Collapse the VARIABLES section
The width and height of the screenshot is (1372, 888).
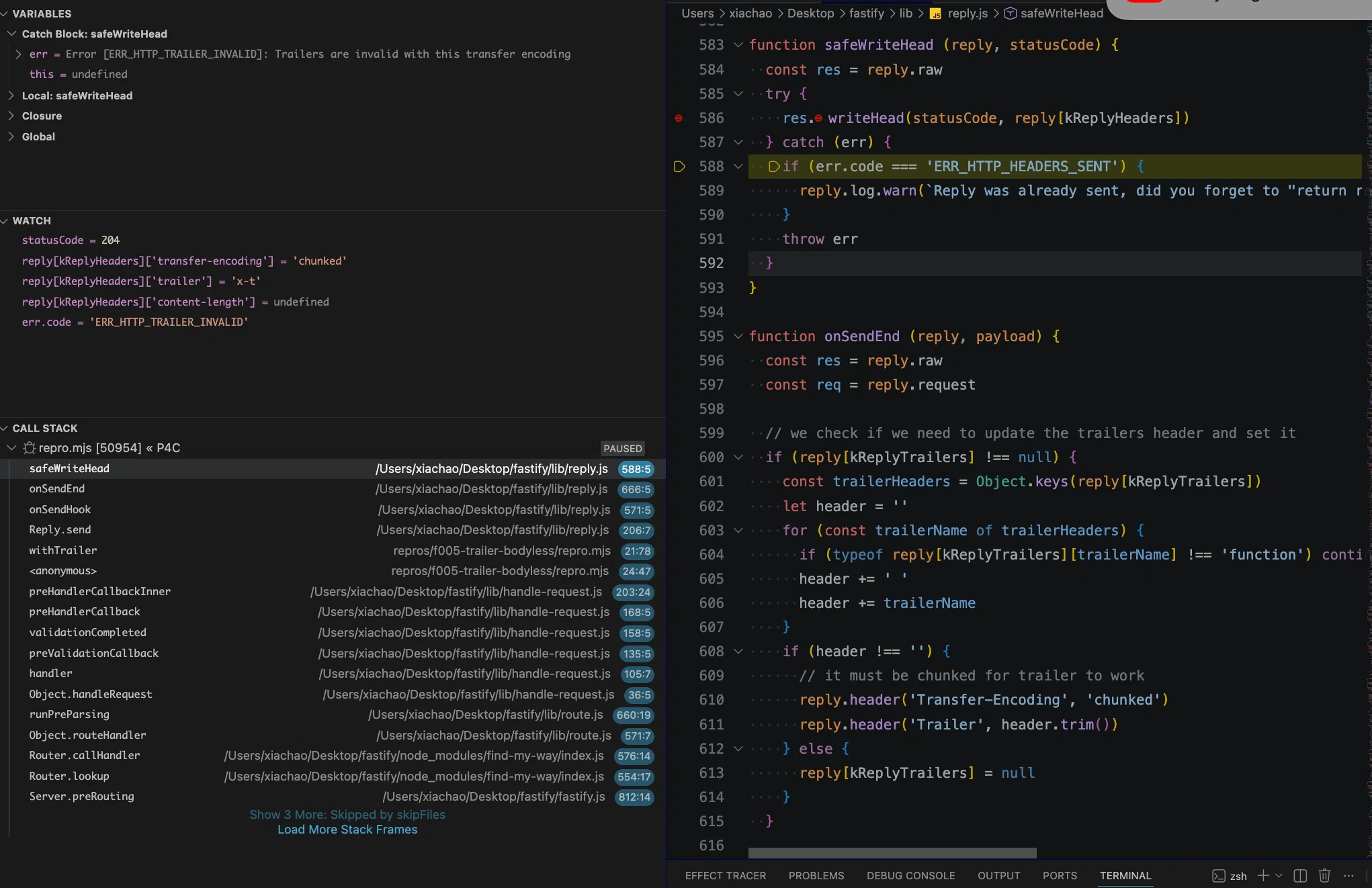[x=5, y=13]
